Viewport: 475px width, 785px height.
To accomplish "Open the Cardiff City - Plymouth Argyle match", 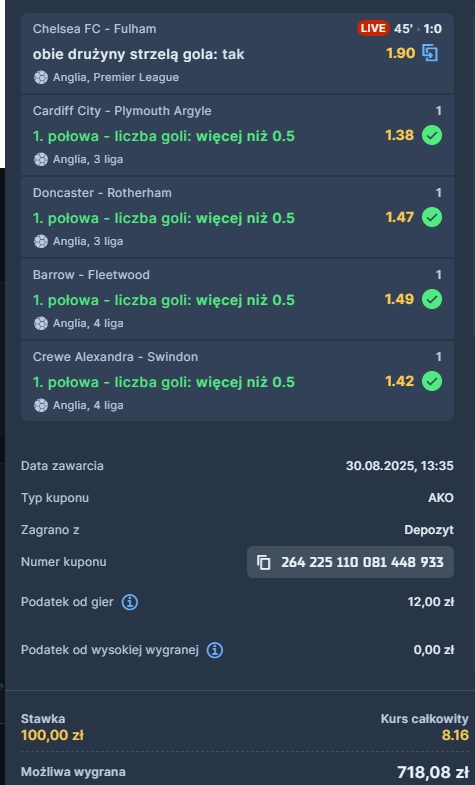I will [122, 111].
